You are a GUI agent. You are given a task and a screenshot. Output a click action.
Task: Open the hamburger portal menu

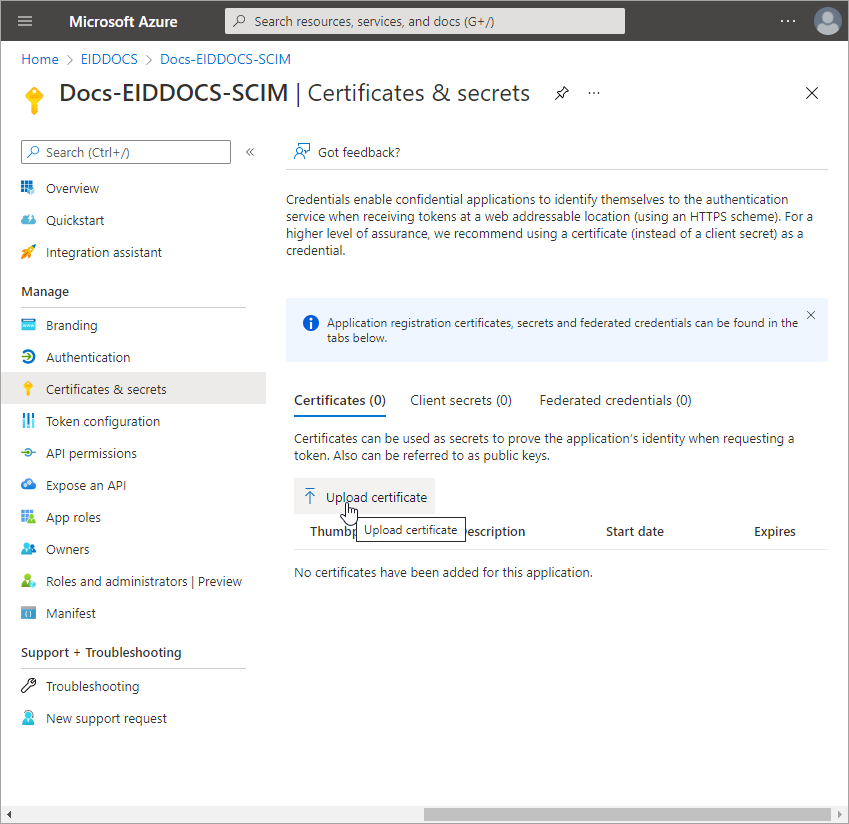pyautogui.click(x=25, y=21)
